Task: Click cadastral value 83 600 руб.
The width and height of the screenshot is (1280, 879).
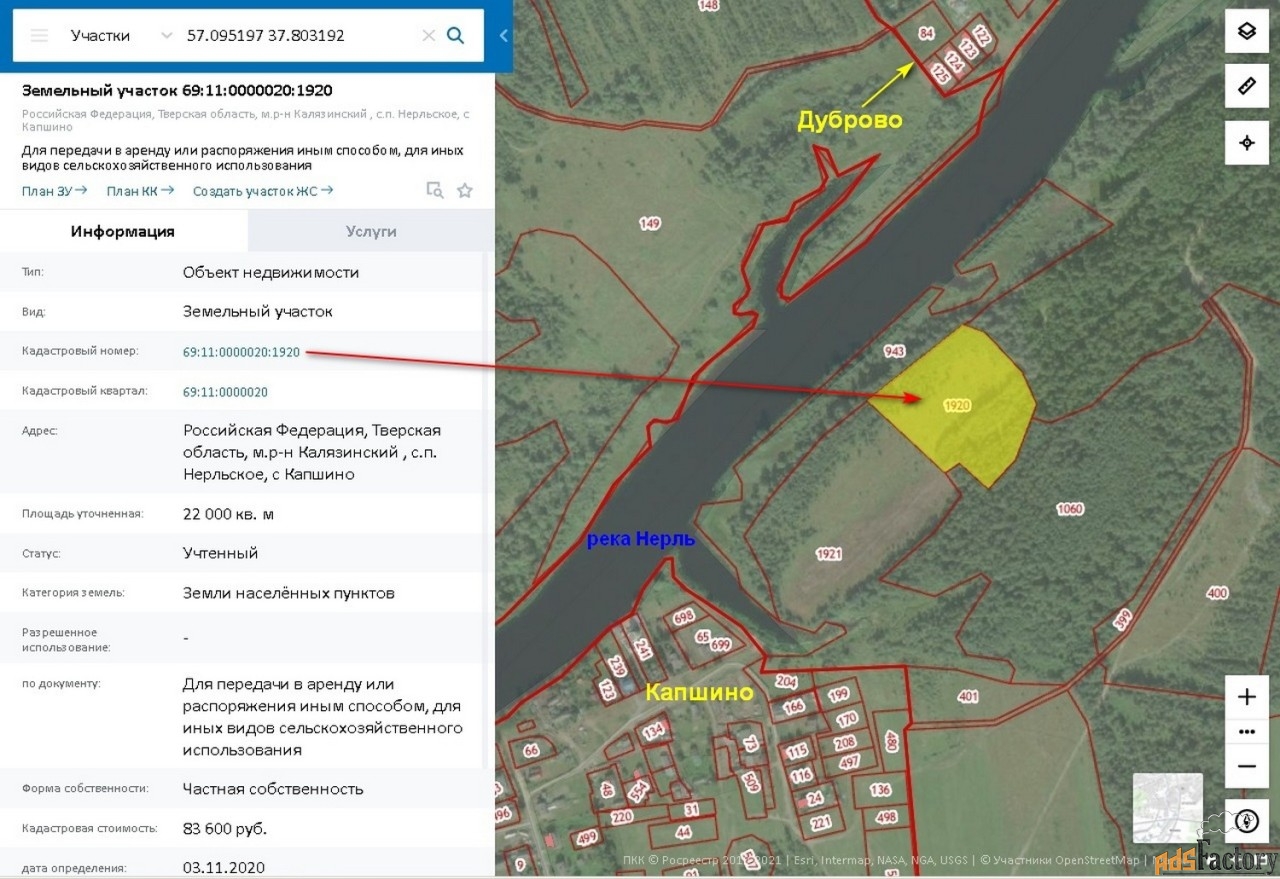Action: [x=224, y=829]
